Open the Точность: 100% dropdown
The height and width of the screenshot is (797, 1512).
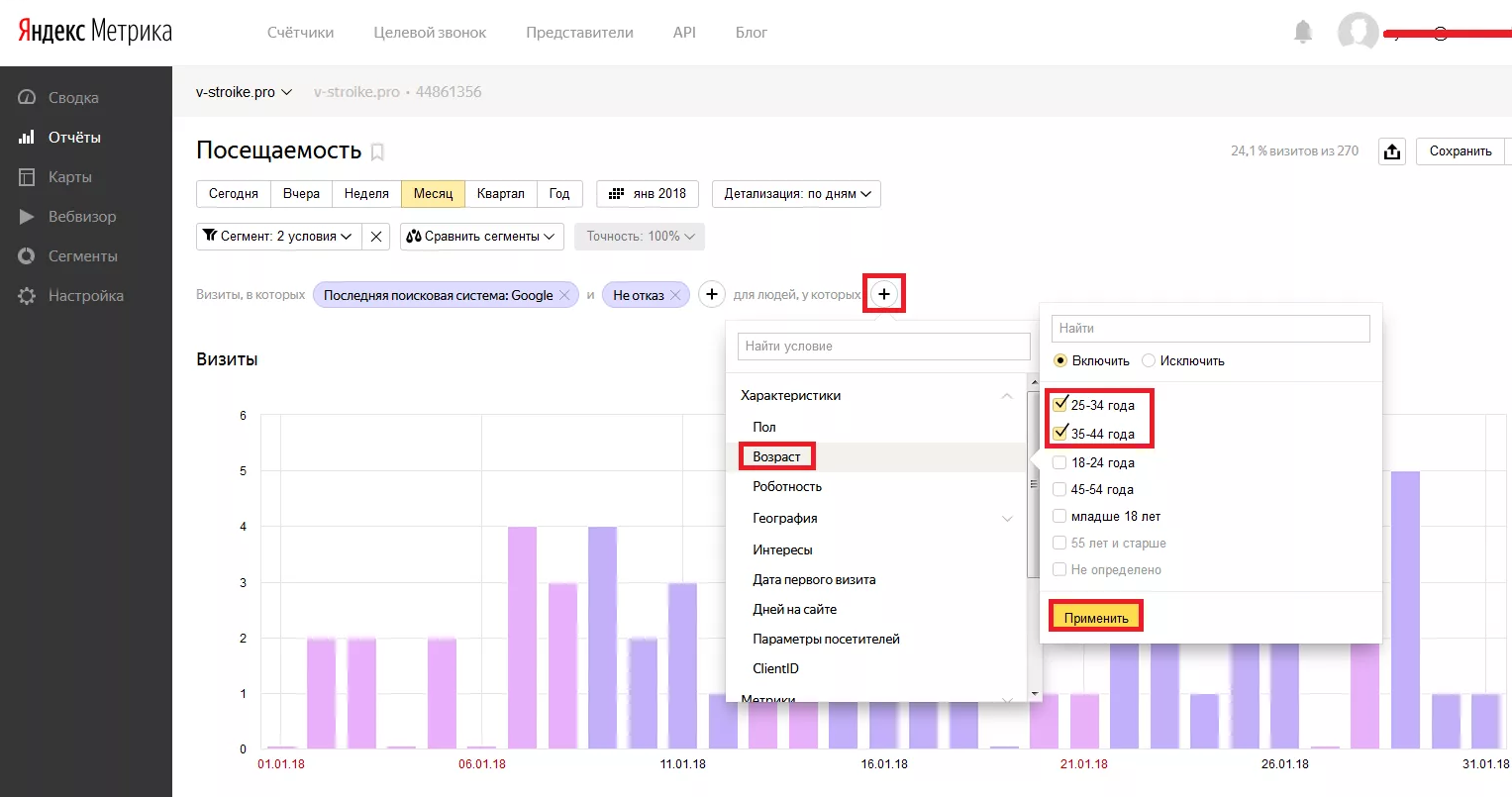tap(640, 236)
